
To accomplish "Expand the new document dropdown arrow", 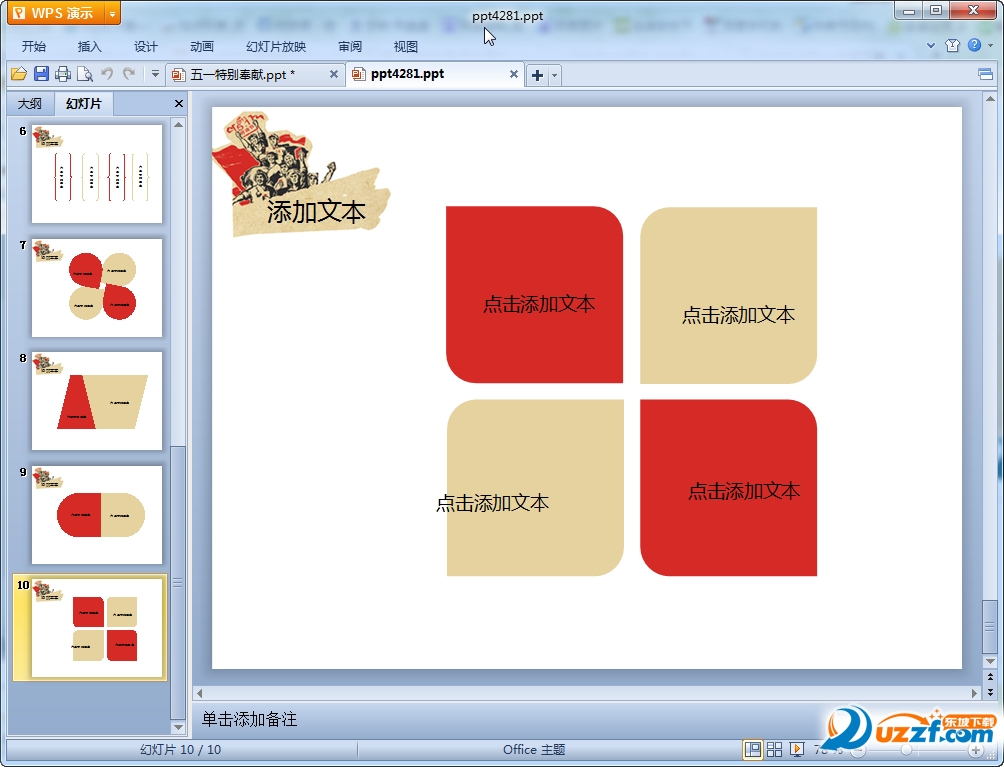I will click(555, 75).
